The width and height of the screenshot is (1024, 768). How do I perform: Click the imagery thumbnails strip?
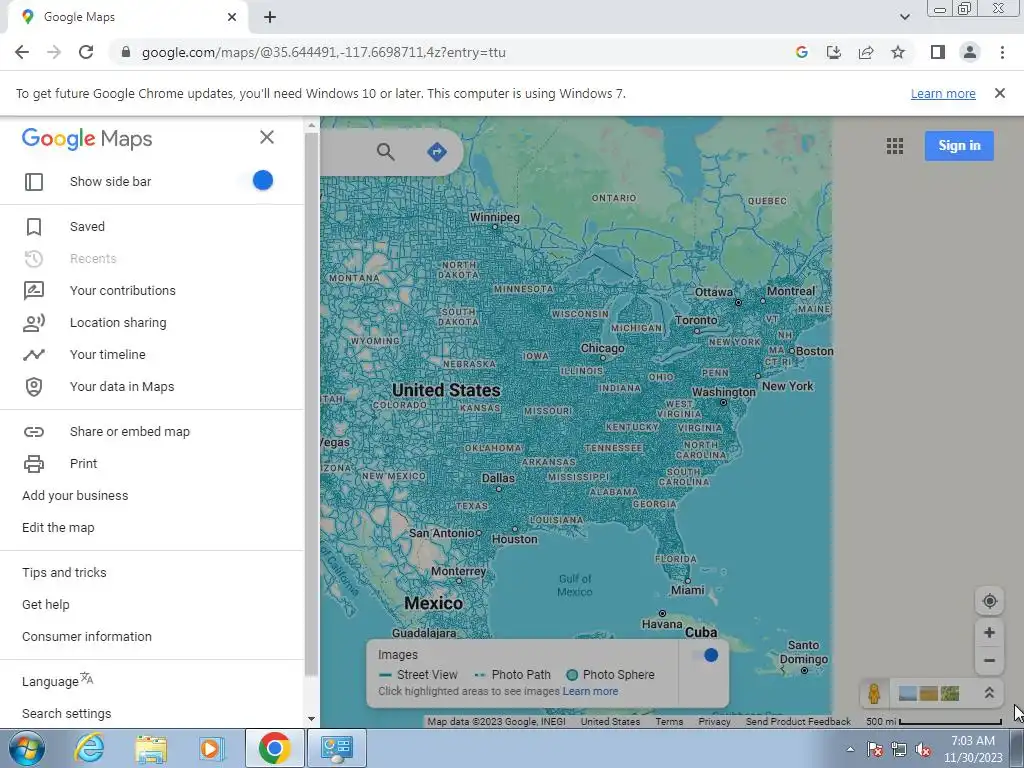tap(929, 693)
